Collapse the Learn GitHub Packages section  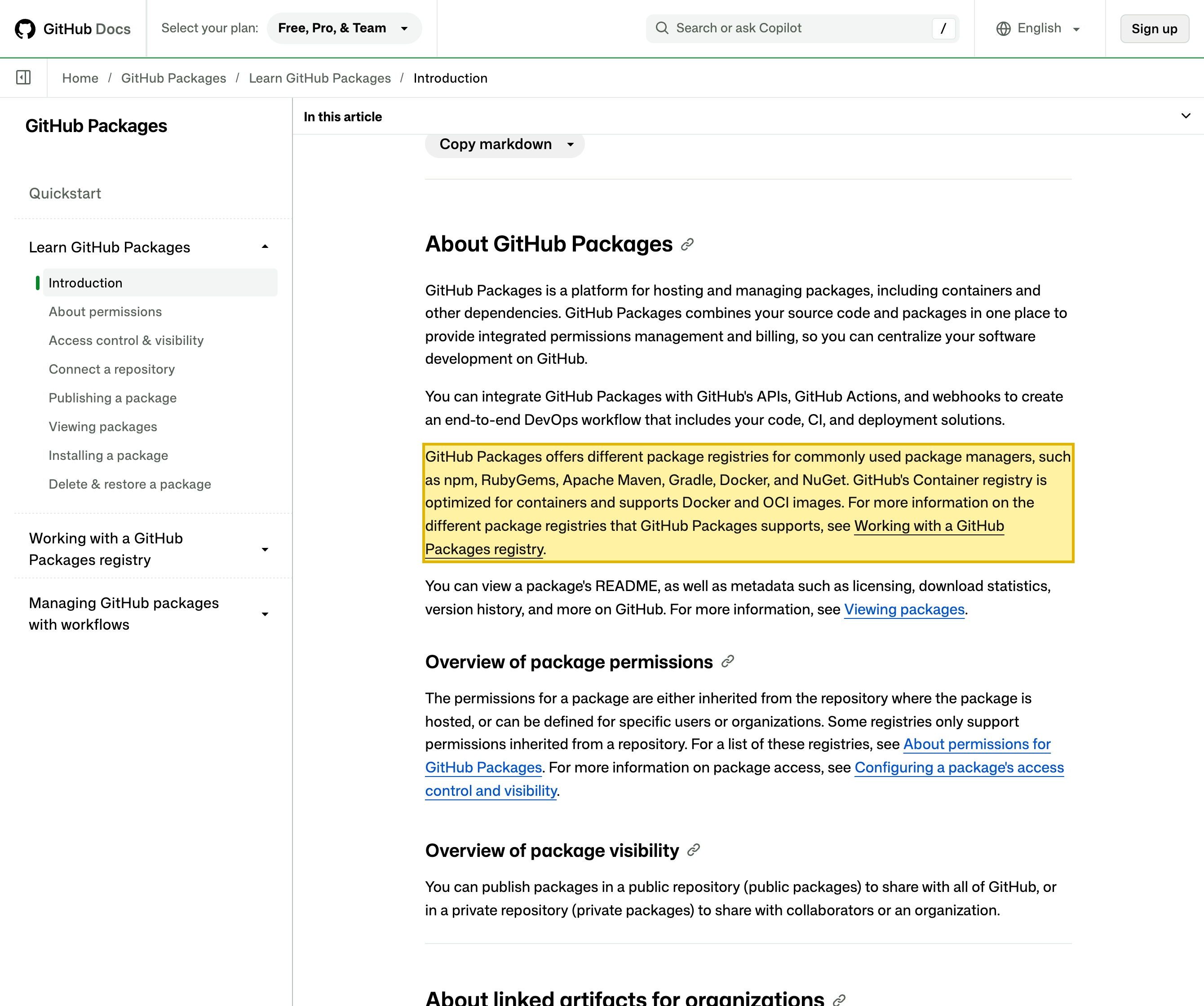click(265, 247)
